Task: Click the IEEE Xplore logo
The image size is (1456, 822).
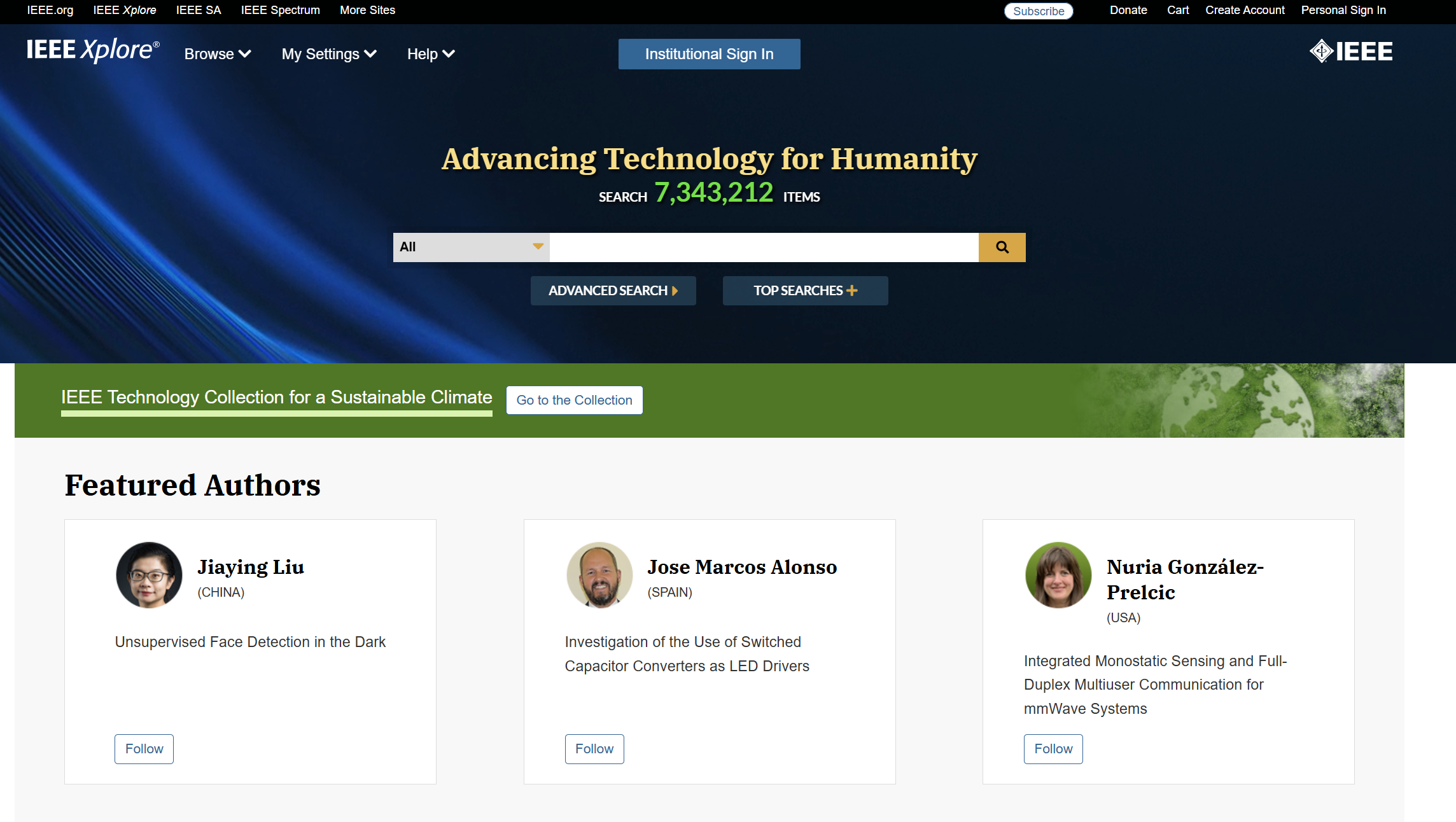Action: click(x=93, y=51)
